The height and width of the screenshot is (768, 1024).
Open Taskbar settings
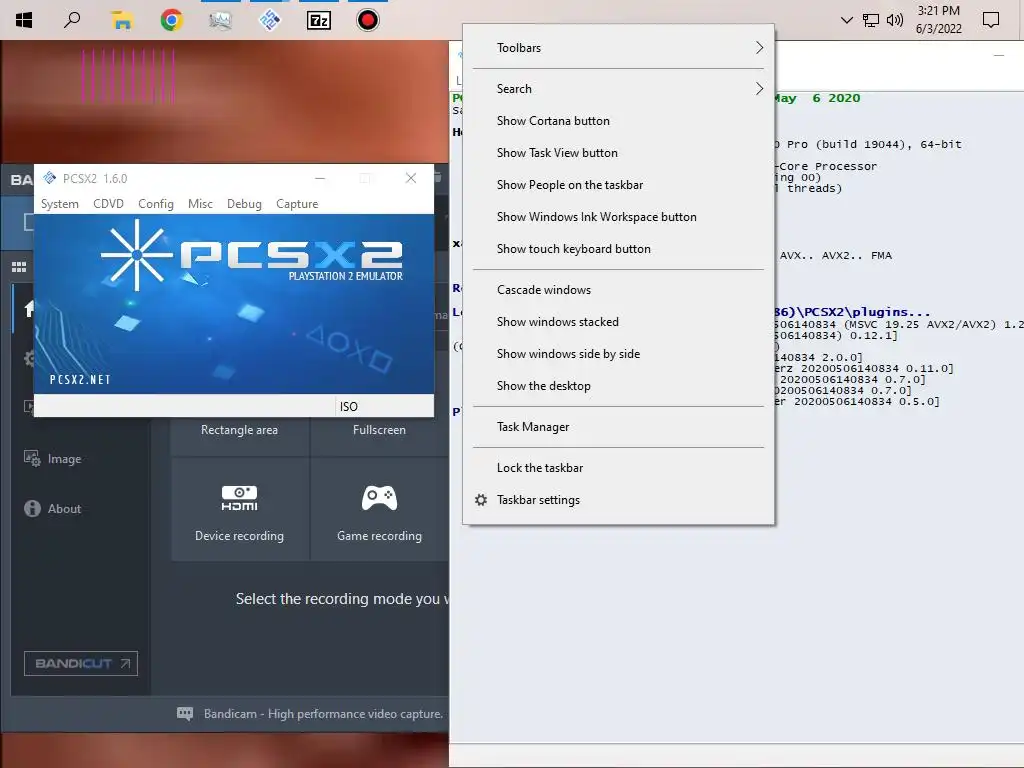click(618, 500)
